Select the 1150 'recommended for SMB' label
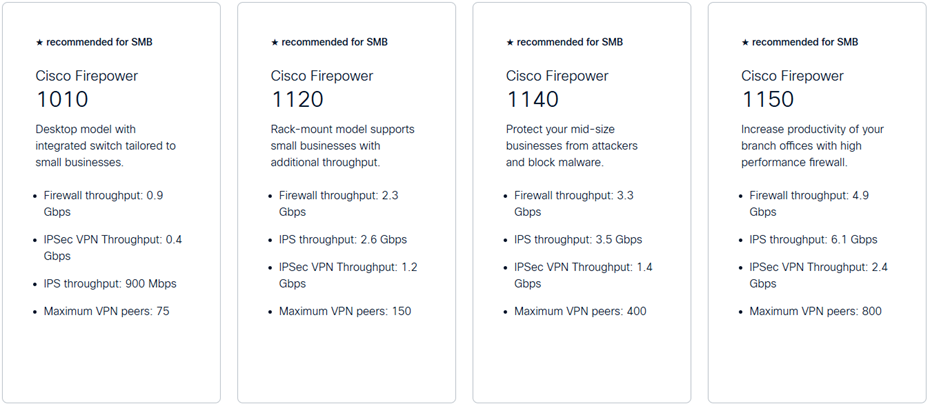Image resolution: width=930 pixels, height=404 pixels. tap(805, 42)
